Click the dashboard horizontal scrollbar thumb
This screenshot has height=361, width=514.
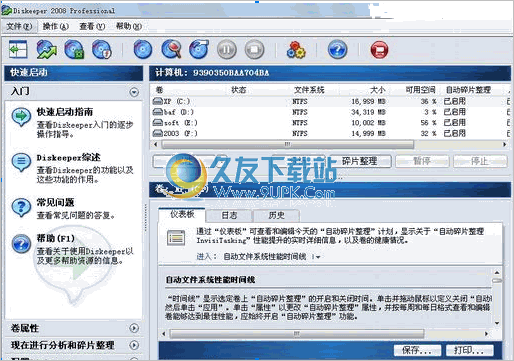pyautogui.click(x=297, y=333)
